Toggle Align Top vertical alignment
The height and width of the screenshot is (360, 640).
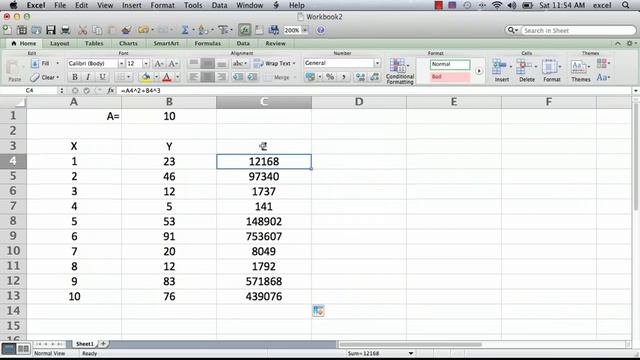click(194, 63)
